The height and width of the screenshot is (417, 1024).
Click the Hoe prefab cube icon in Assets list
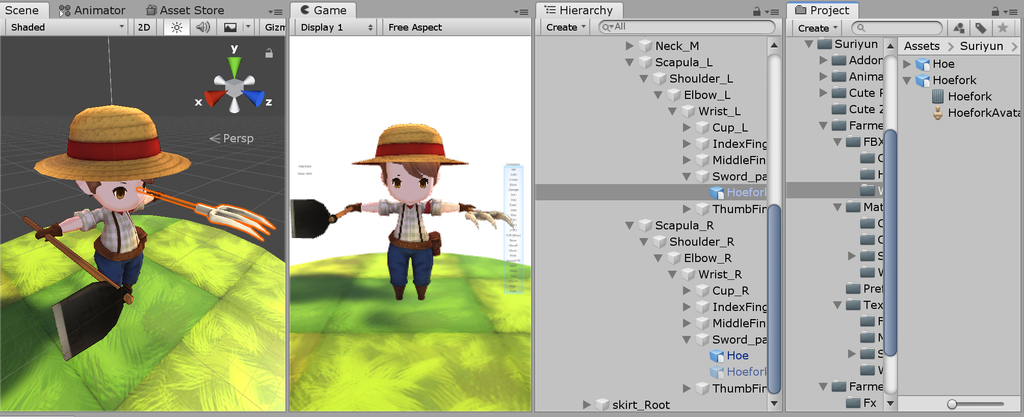point(922,64)
